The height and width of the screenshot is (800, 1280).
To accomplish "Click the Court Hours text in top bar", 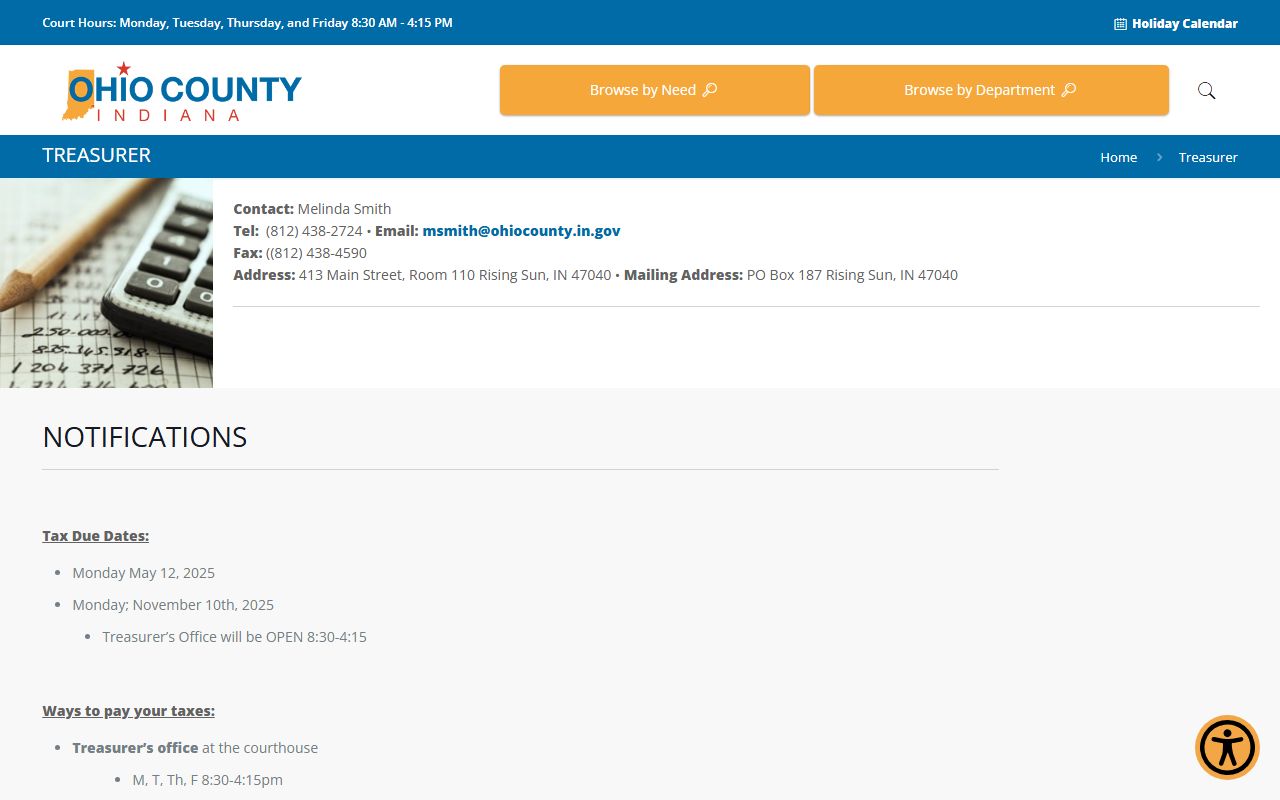I will (247, 22).
